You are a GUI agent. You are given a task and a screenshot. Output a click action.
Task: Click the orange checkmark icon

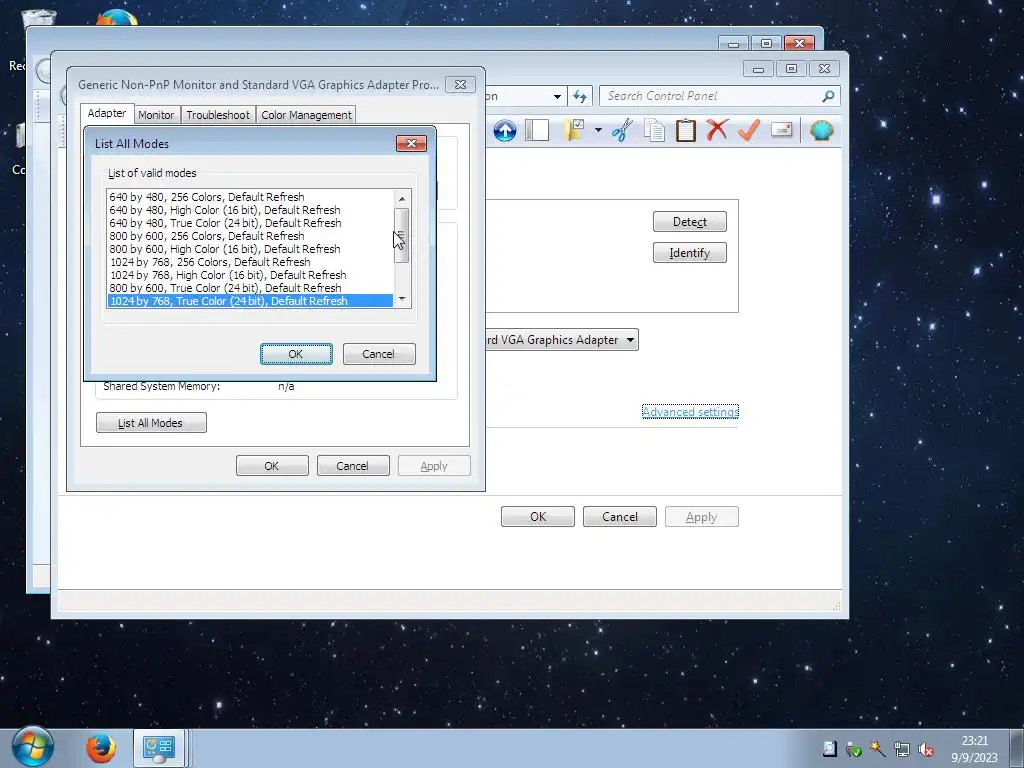[748, 130]
